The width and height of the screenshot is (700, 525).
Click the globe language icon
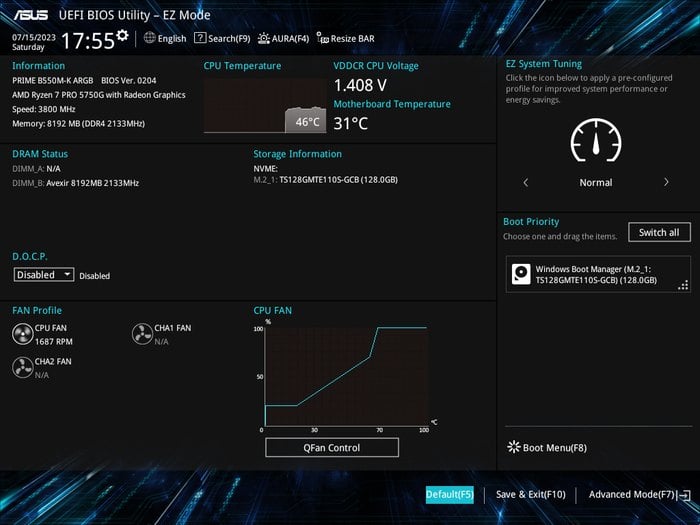tap(150, 38)
